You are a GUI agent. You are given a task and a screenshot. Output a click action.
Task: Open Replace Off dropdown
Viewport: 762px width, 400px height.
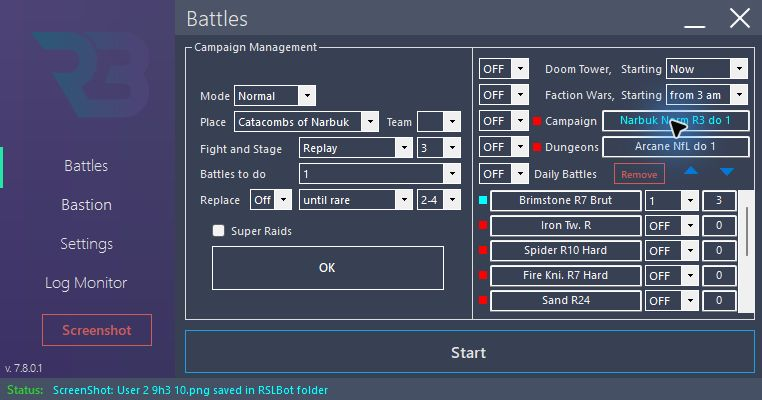(271, 200)
